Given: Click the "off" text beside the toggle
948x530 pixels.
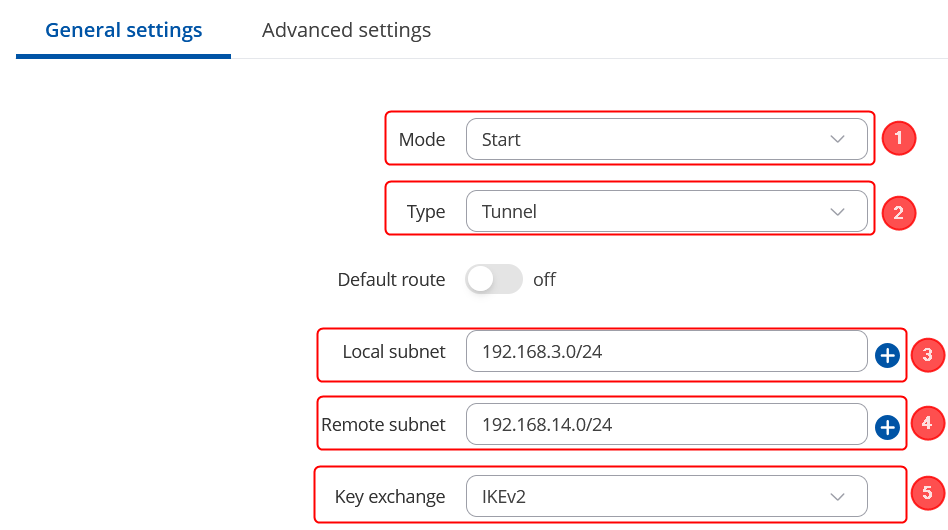Looking at the screenshot, I should coord(544,280).
